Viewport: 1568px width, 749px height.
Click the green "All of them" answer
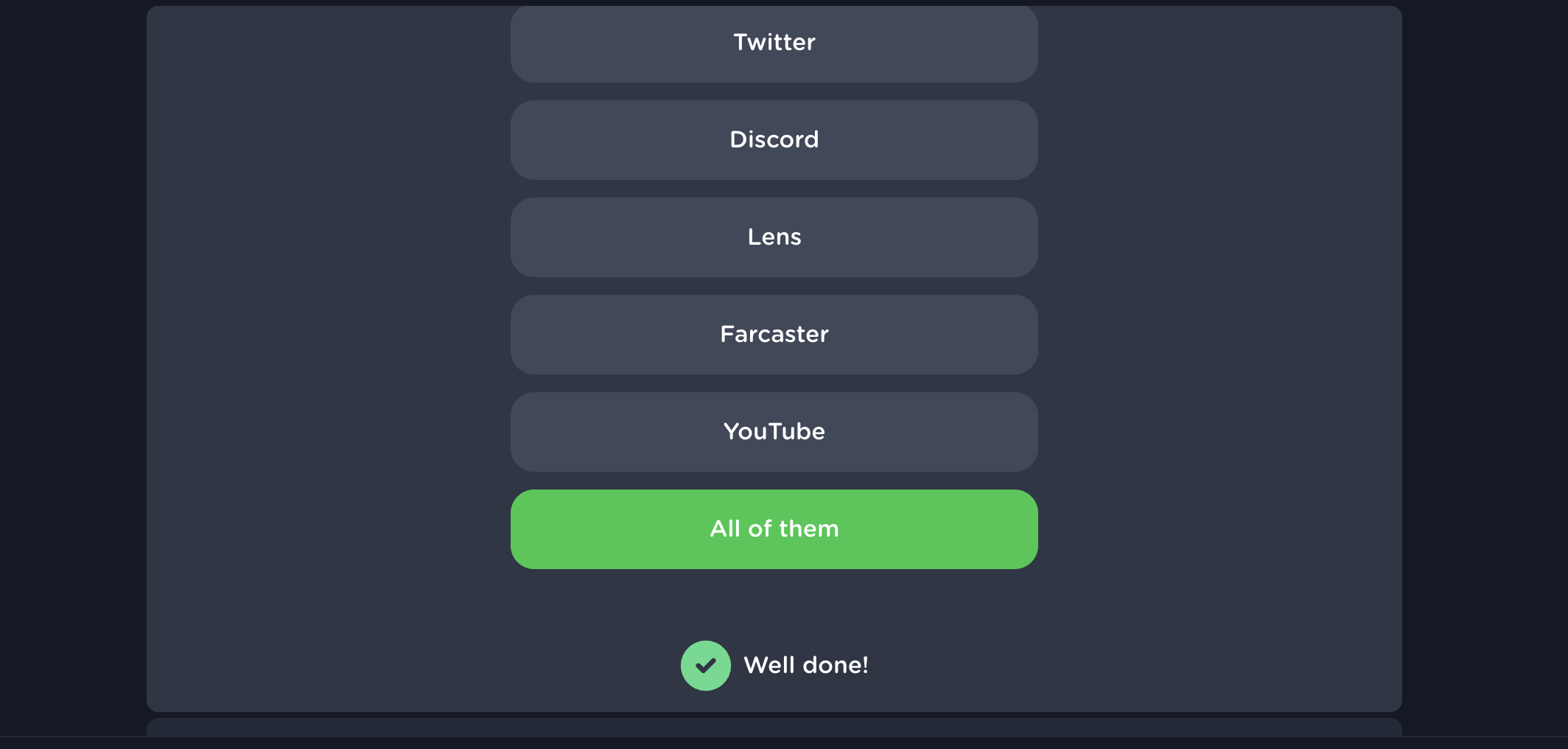(774, 529)
